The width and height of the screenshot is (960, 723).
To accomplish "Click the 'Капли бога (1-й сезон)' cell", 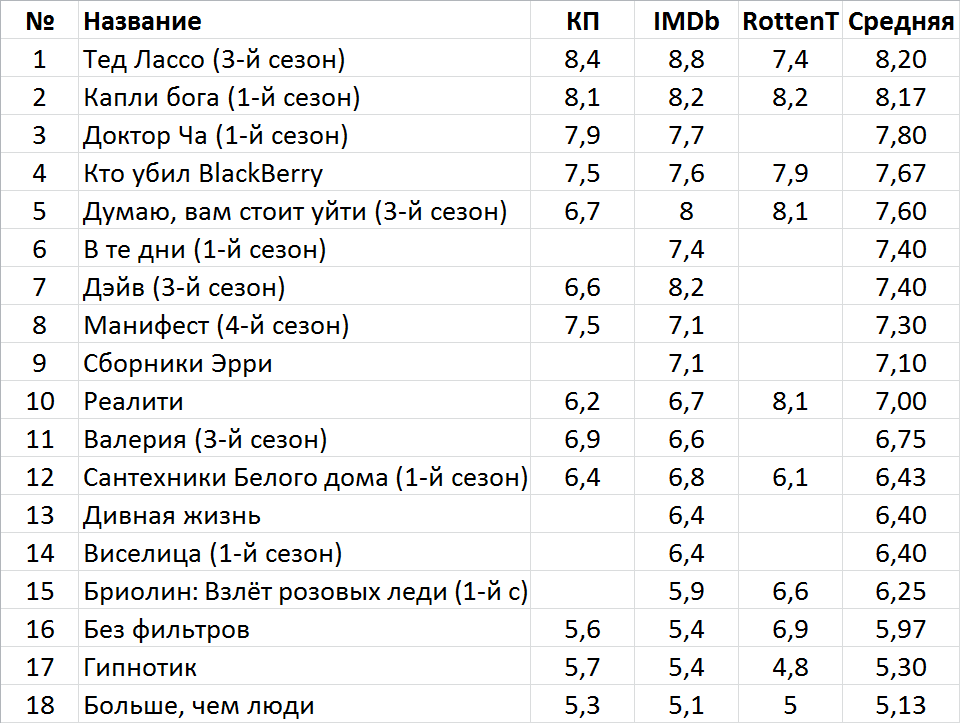I will point(304,96).
